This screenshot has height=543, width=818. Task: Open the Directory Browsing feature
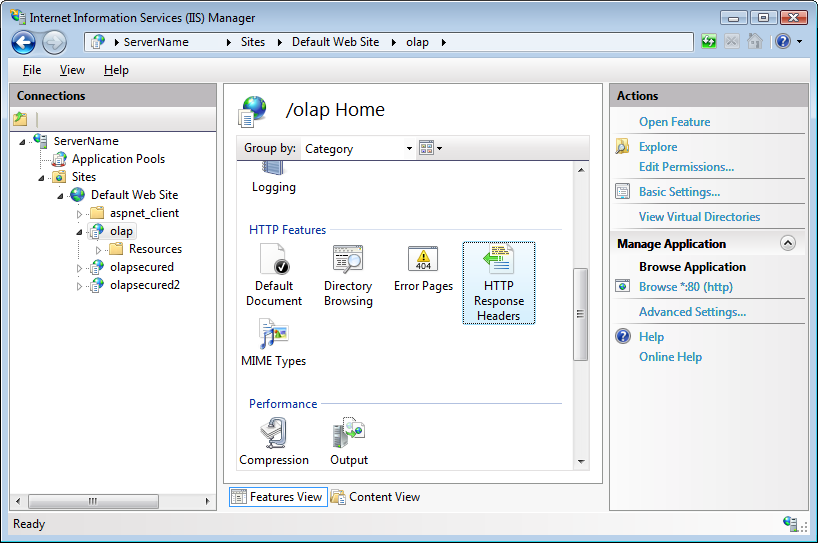348,262
